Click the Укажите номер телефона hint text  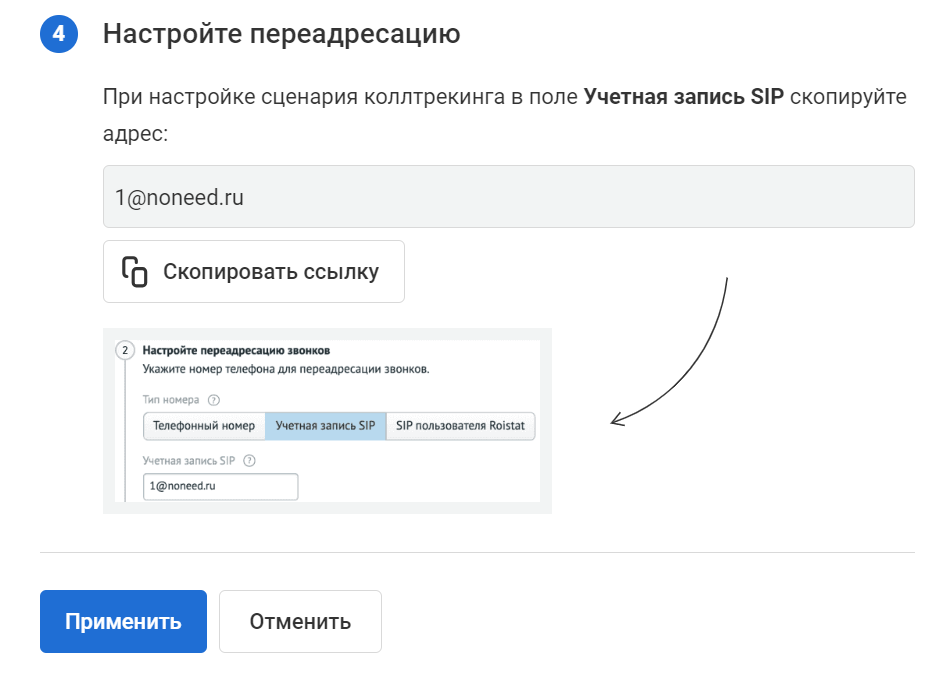pyautogui.click(x=285, y=370)
